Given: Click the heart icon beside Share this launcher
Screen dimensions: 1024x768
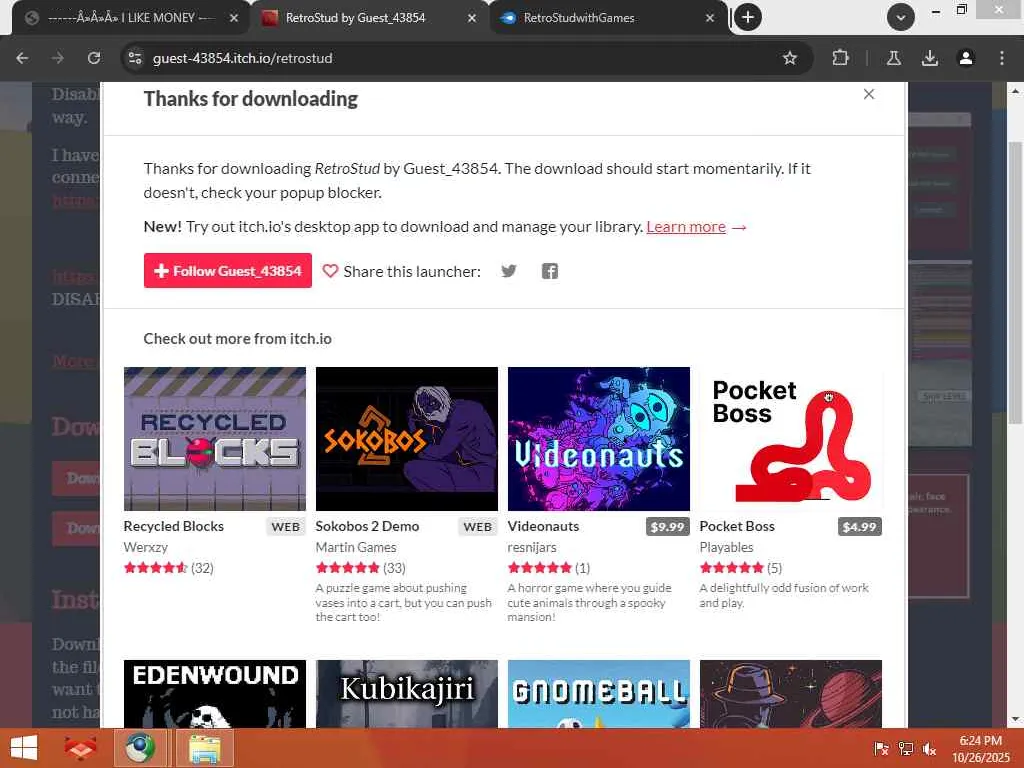Looking at the screenshot, I should tap(330, 271).
